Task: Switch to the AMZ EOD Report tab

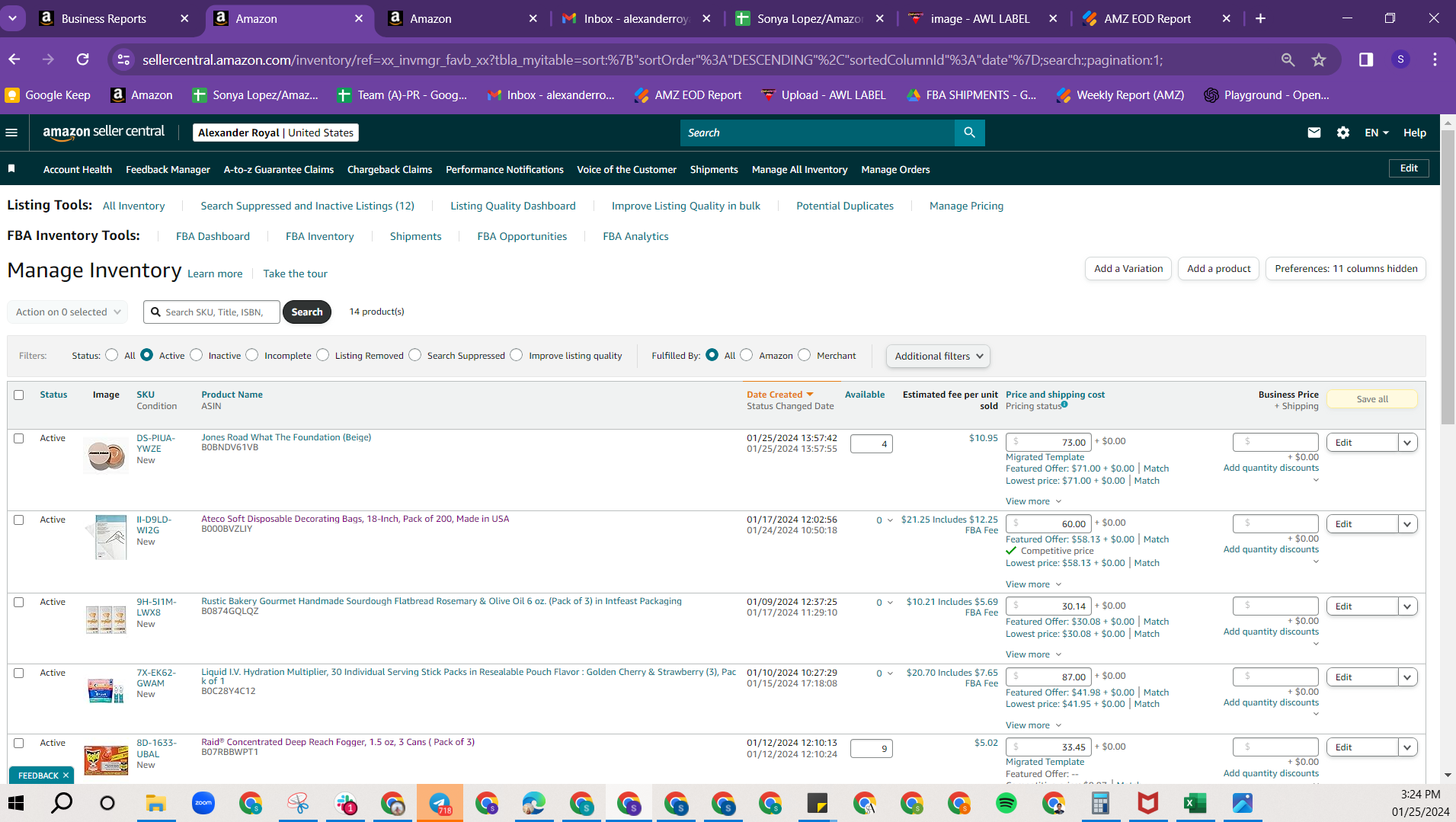Action: 1157,18
